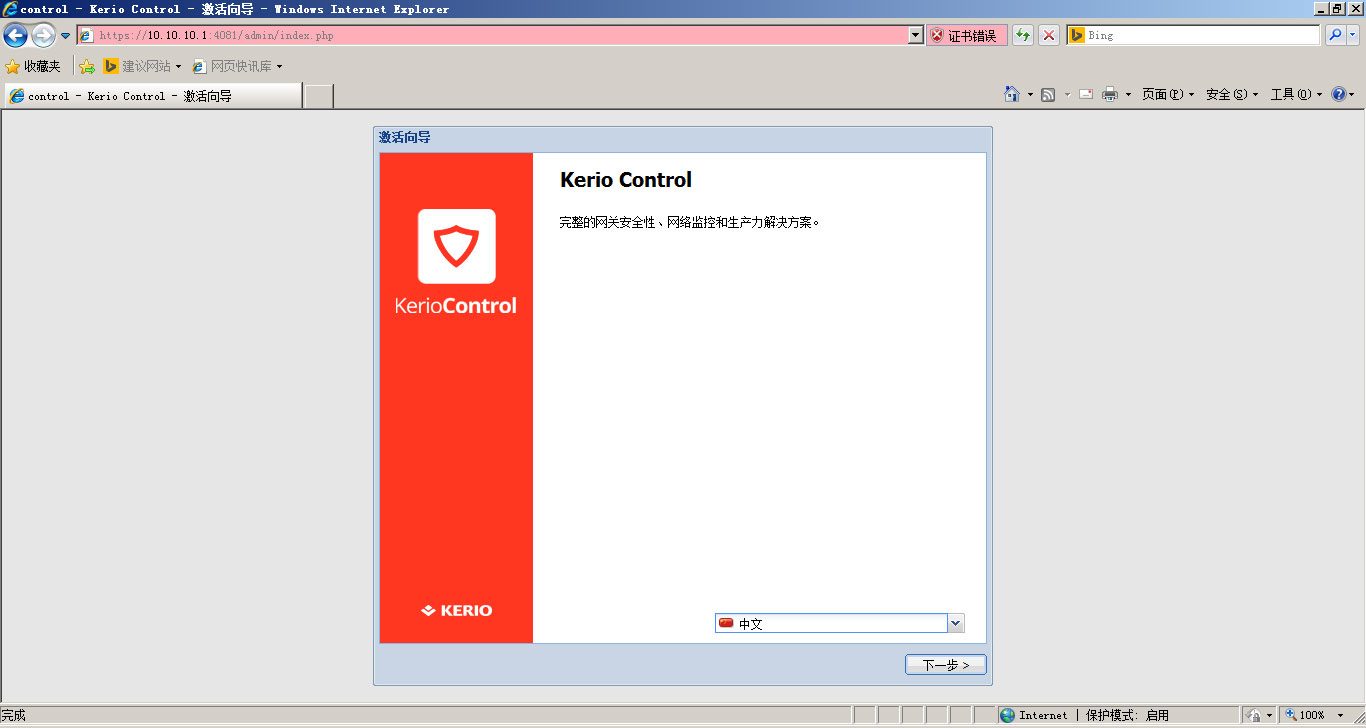Click the address bar URL field
Viewport: 1366px width, 728px height.
[x=491, y=35]
